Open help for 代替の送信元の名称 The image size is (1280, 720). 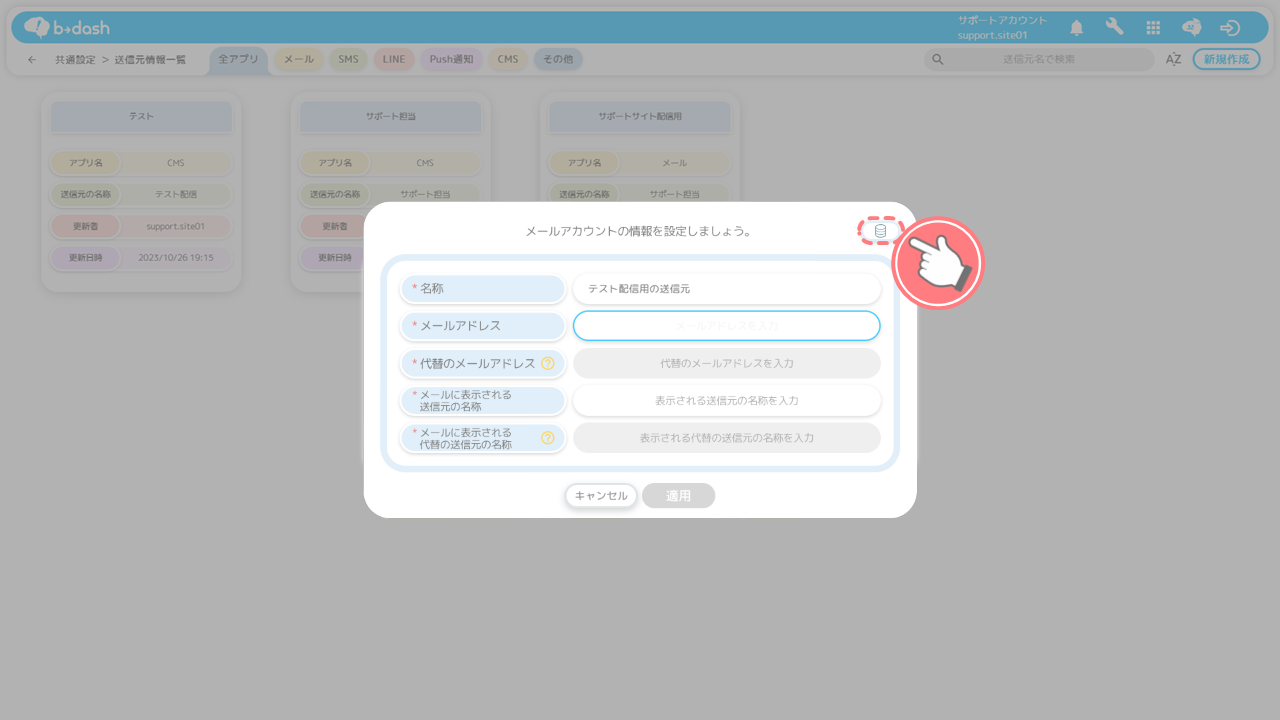[x=547, y=437]
